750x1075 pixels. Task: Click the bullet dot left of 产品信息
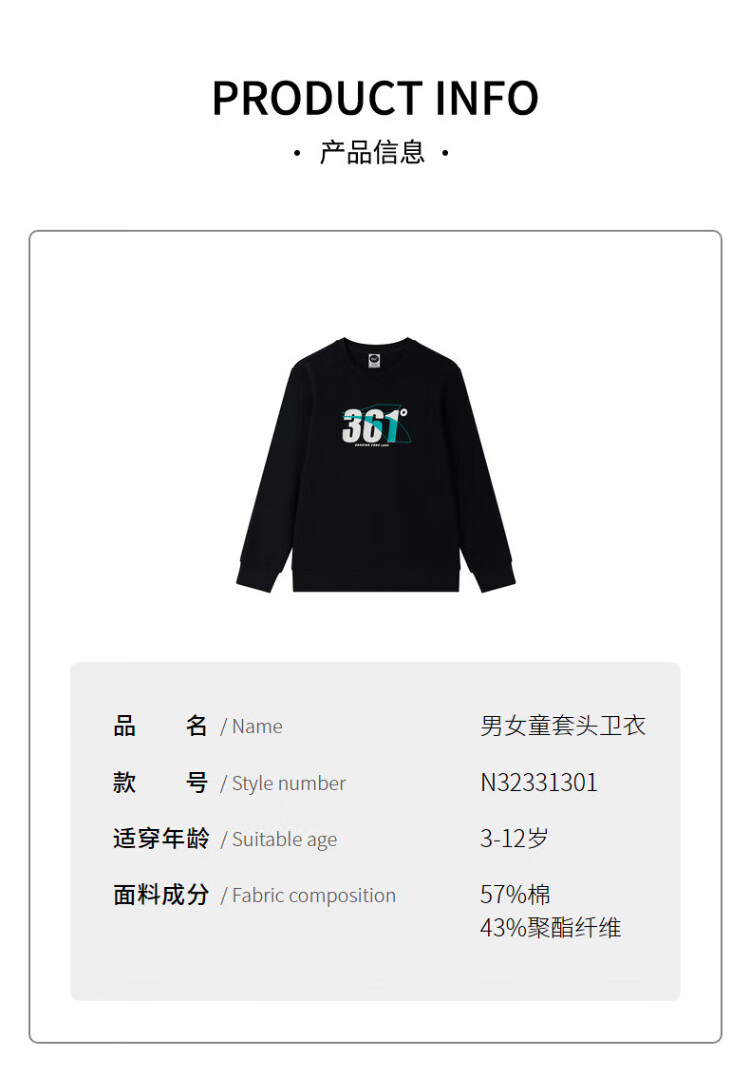pyautogui.click(x=297, y=153)
